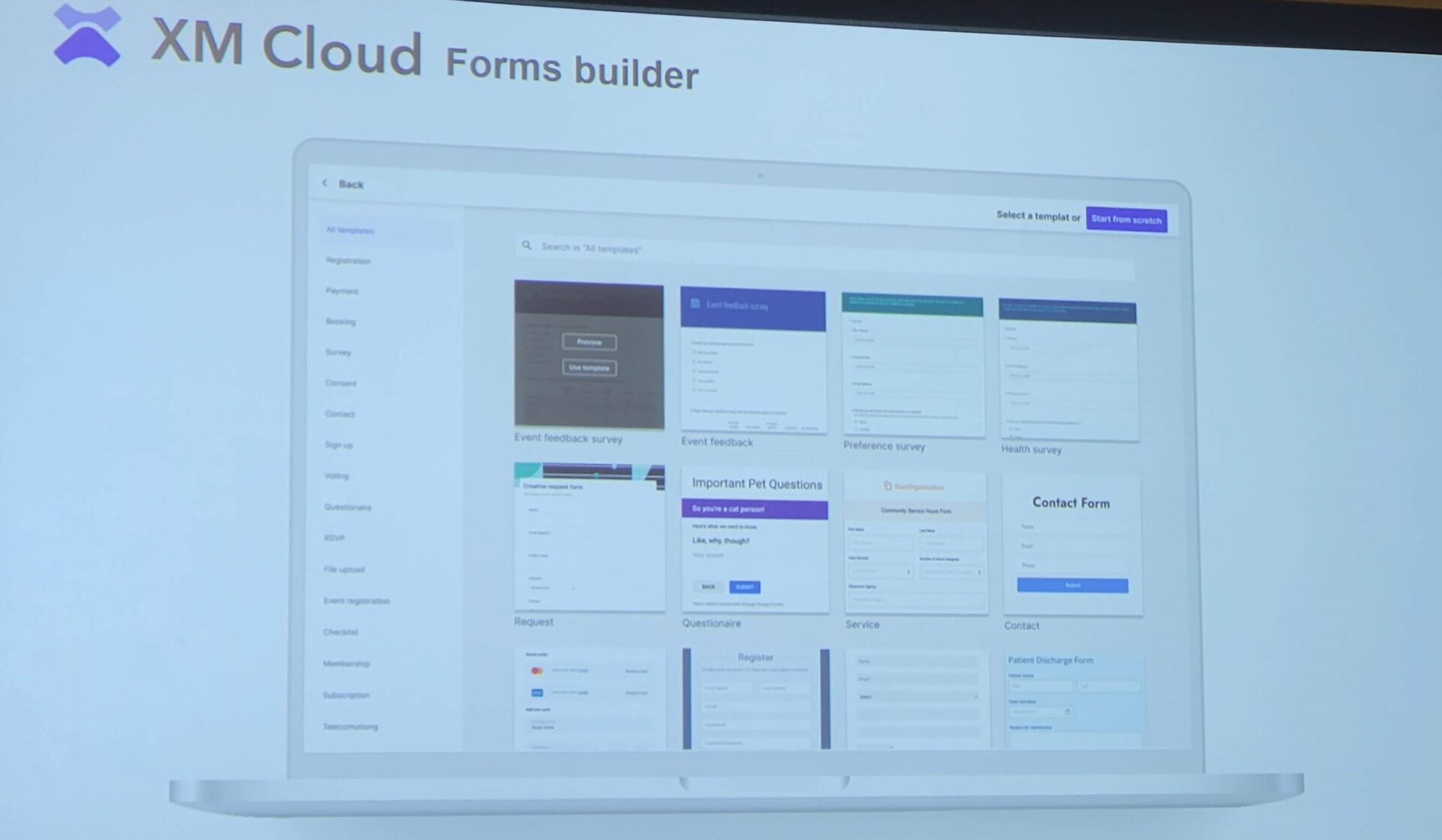
Task: Select the Survey category from the sidebar
Action: coord(339,352)
